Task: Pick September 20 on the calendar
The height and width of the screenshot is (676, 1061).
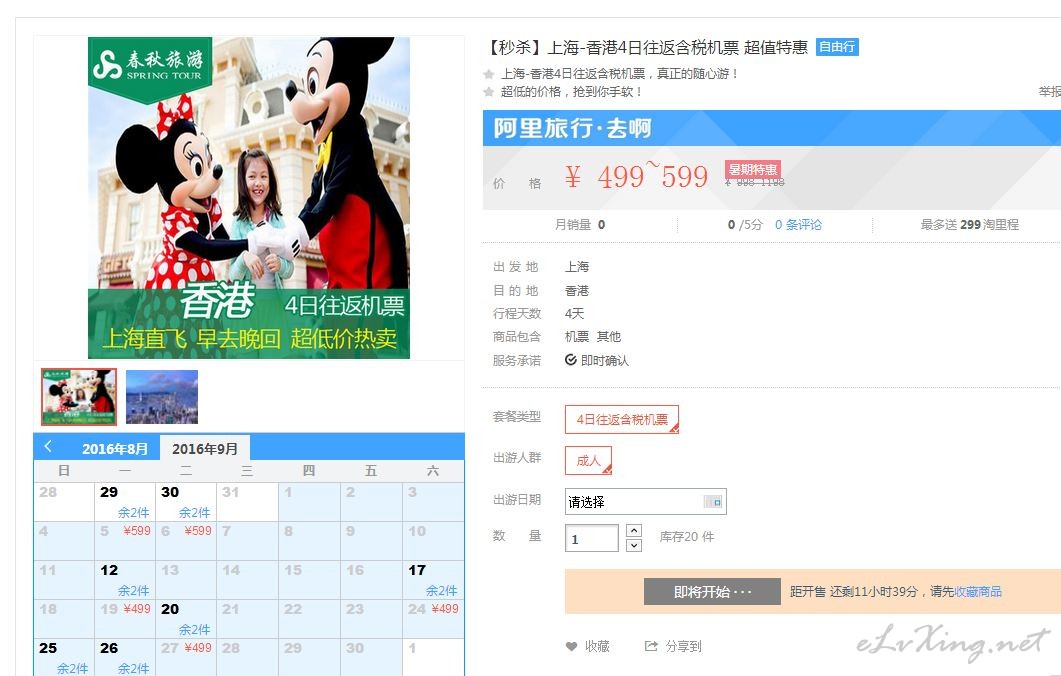Action: click(186, 618)
